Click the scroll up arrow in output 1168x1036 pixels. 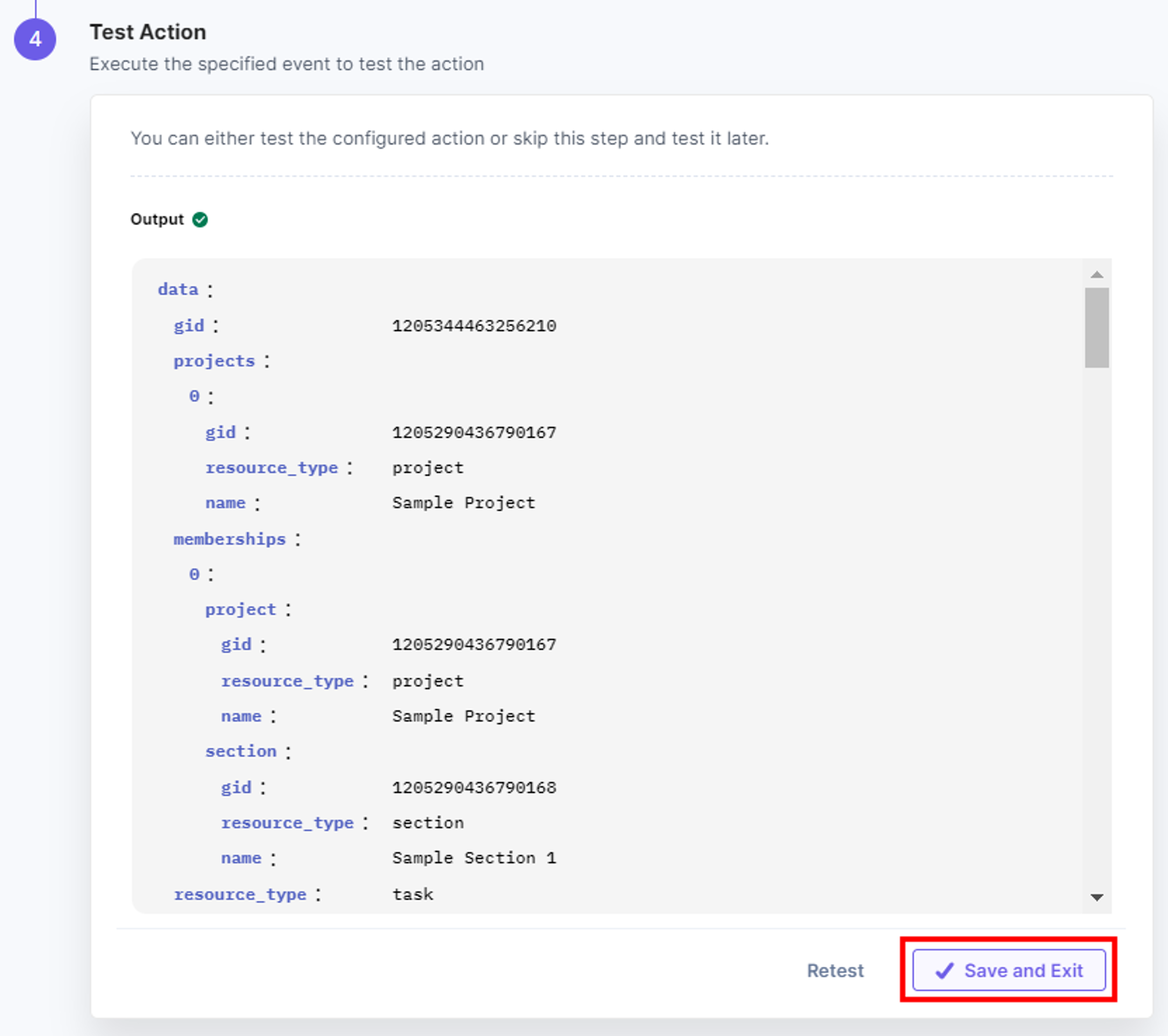[1097, 275]
